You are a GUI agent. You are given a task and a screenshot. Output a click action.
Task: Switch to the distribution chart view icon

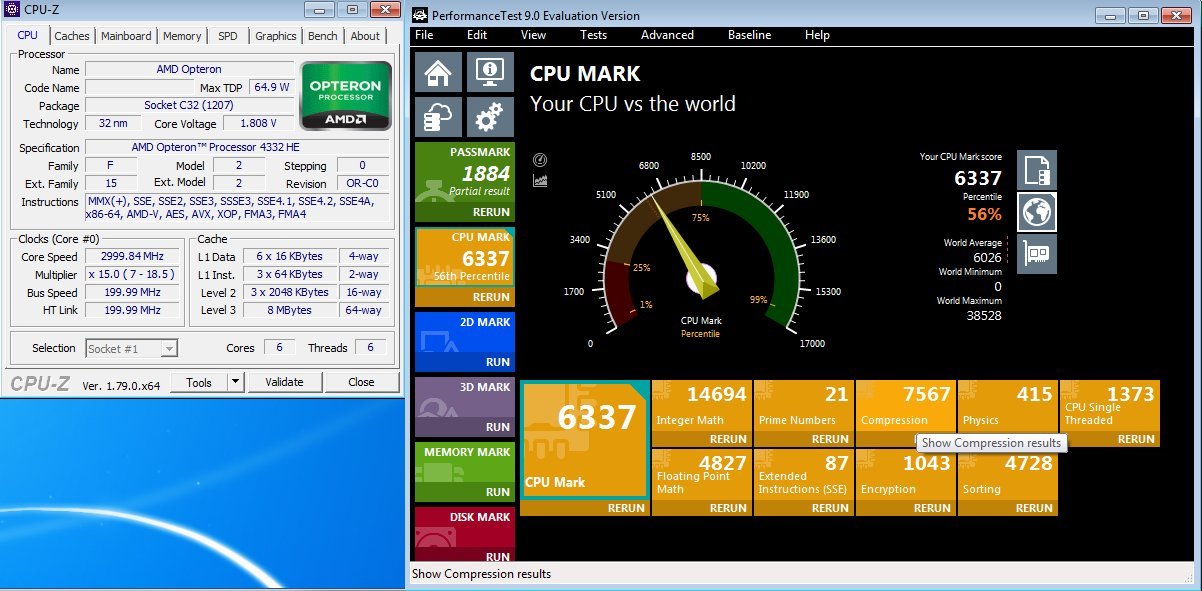(x=540, y=181)
